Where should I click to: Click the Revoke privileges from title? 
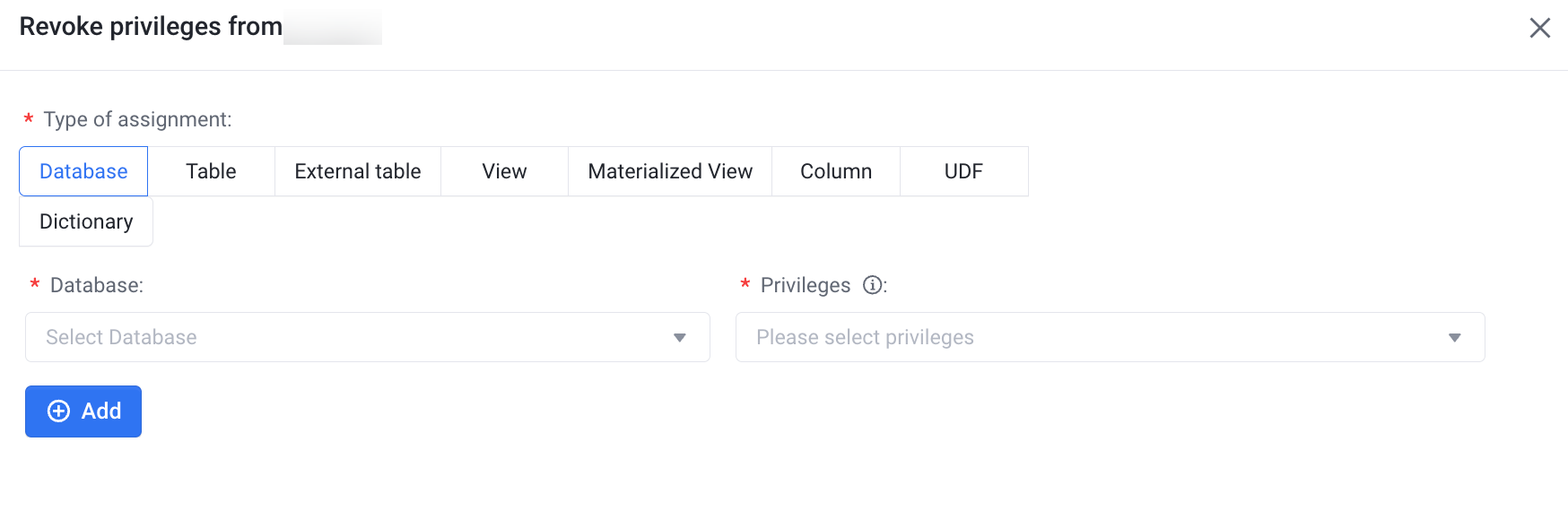151,27
